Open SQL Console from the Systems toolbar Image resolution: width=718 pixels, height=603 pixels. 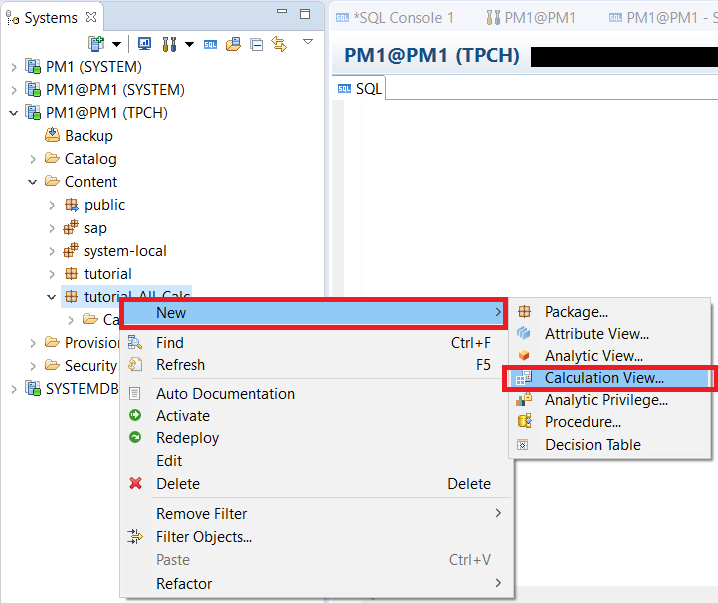(x=210, y=44)
